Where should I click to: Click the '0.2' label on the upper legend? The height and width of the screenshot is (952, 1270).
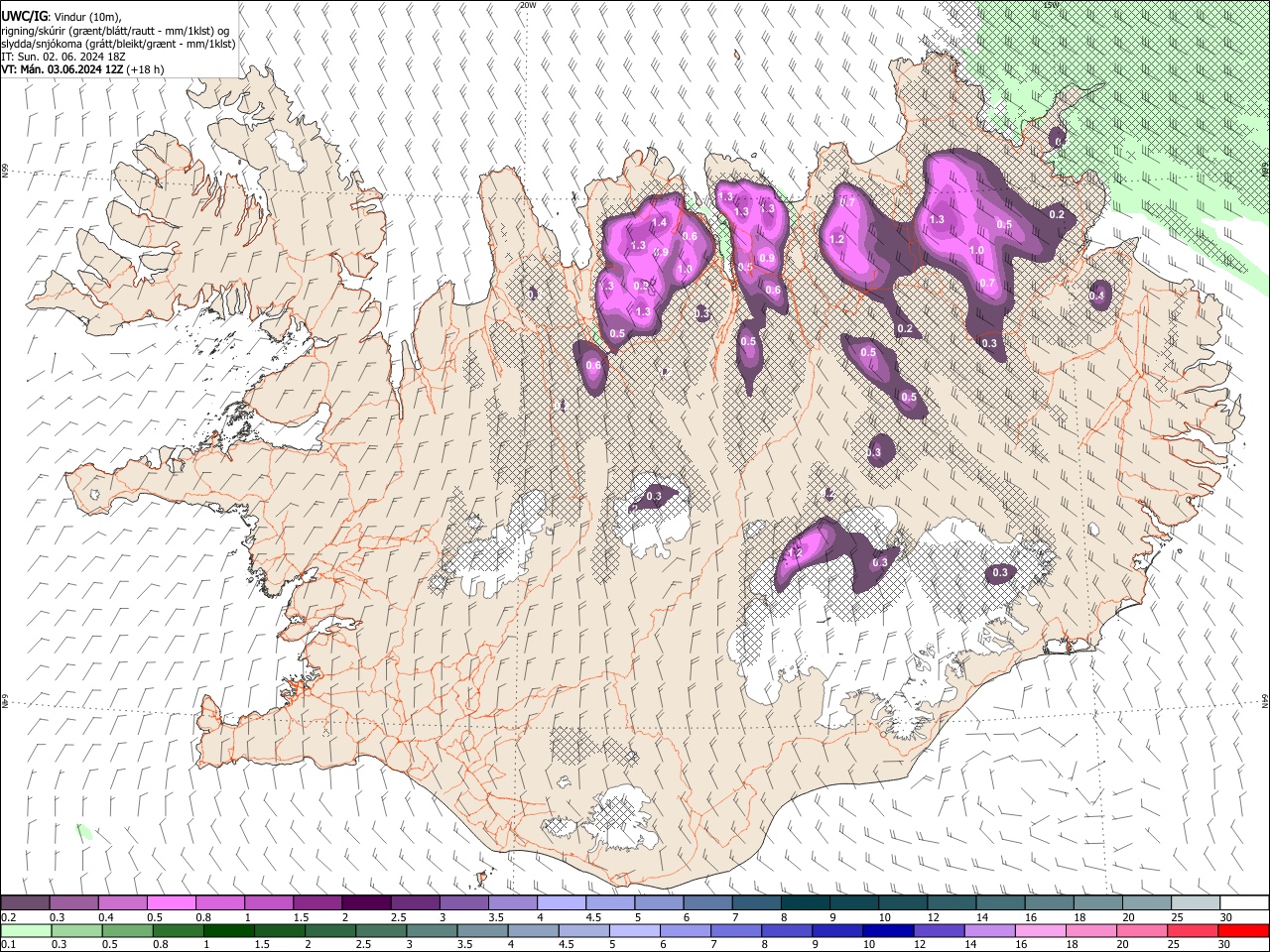click(9, 917)
